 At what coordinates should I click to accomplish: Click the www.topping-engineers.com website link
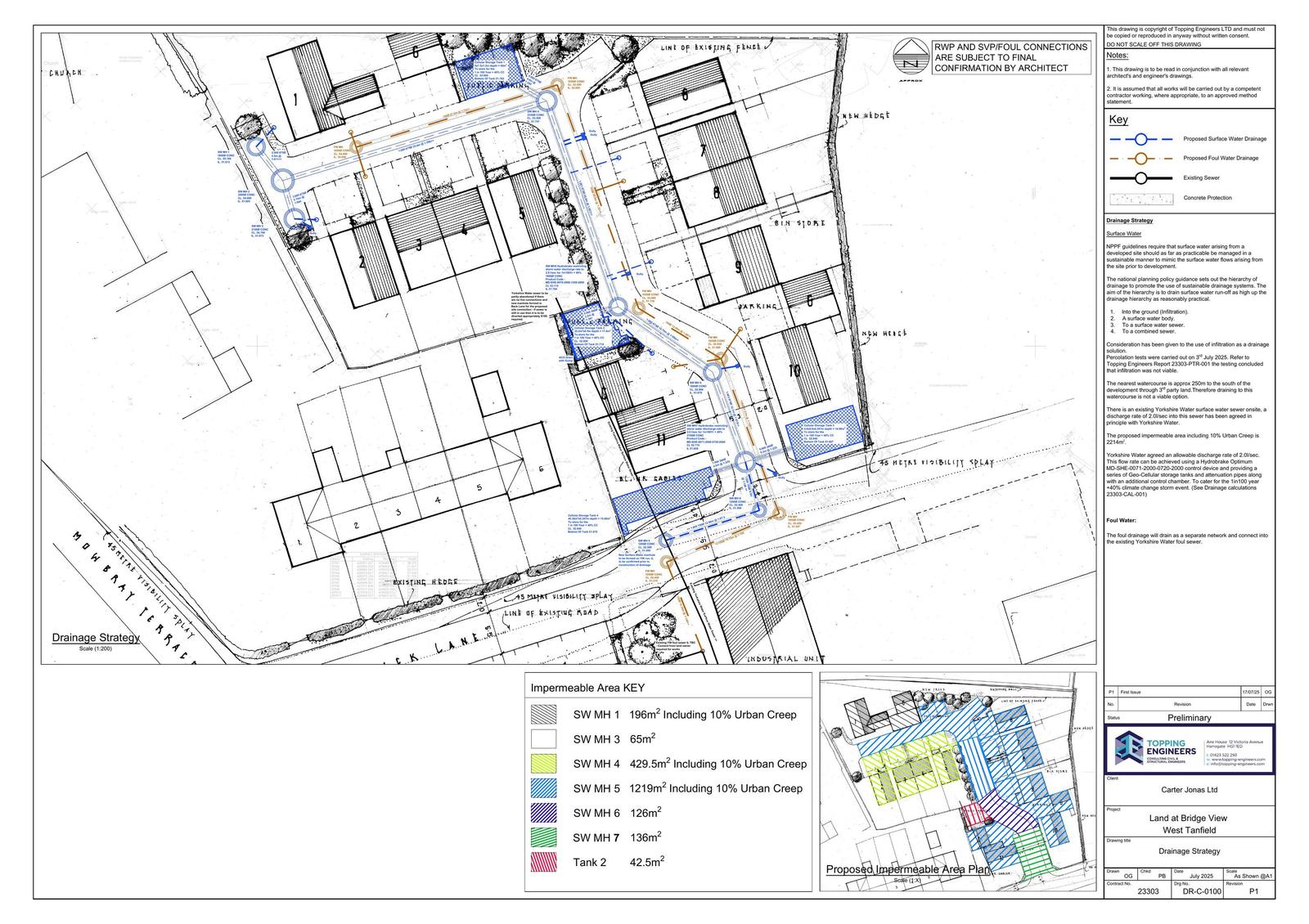[x=1240, y=760]
